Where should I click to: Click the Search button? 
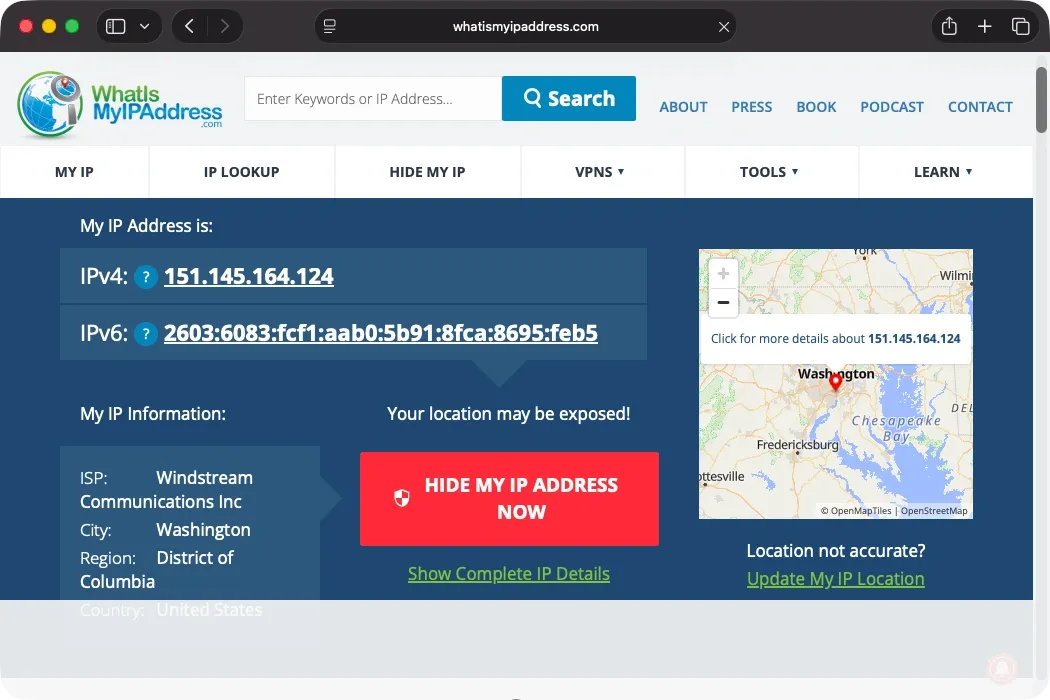tap(569, 98)
